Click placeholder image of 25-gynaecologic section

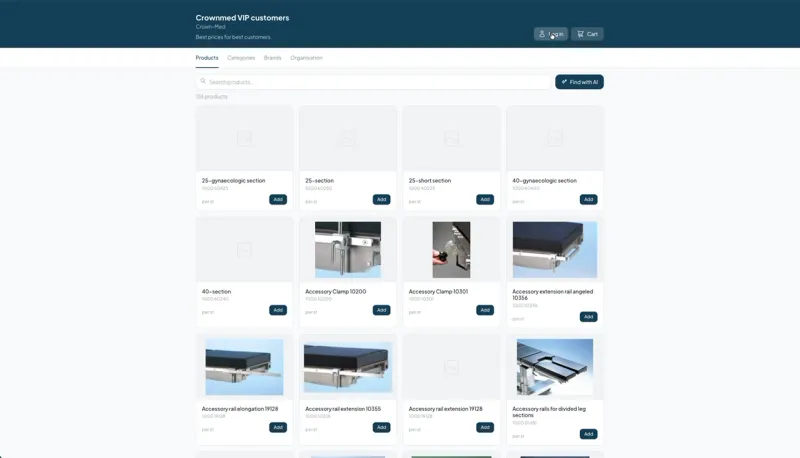(244, 138)
